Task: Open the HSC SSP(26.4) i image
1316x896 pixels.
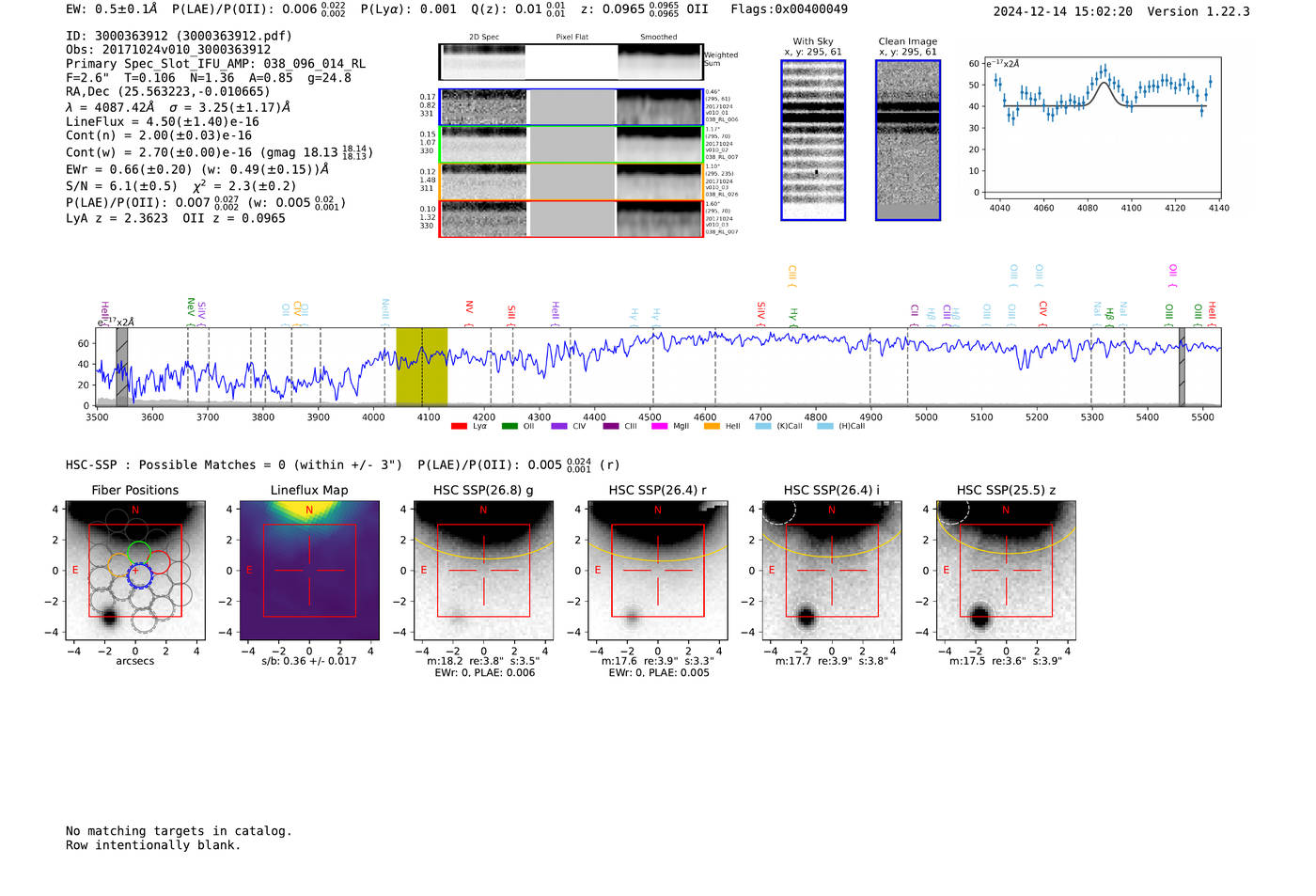Action: (832, 571)
